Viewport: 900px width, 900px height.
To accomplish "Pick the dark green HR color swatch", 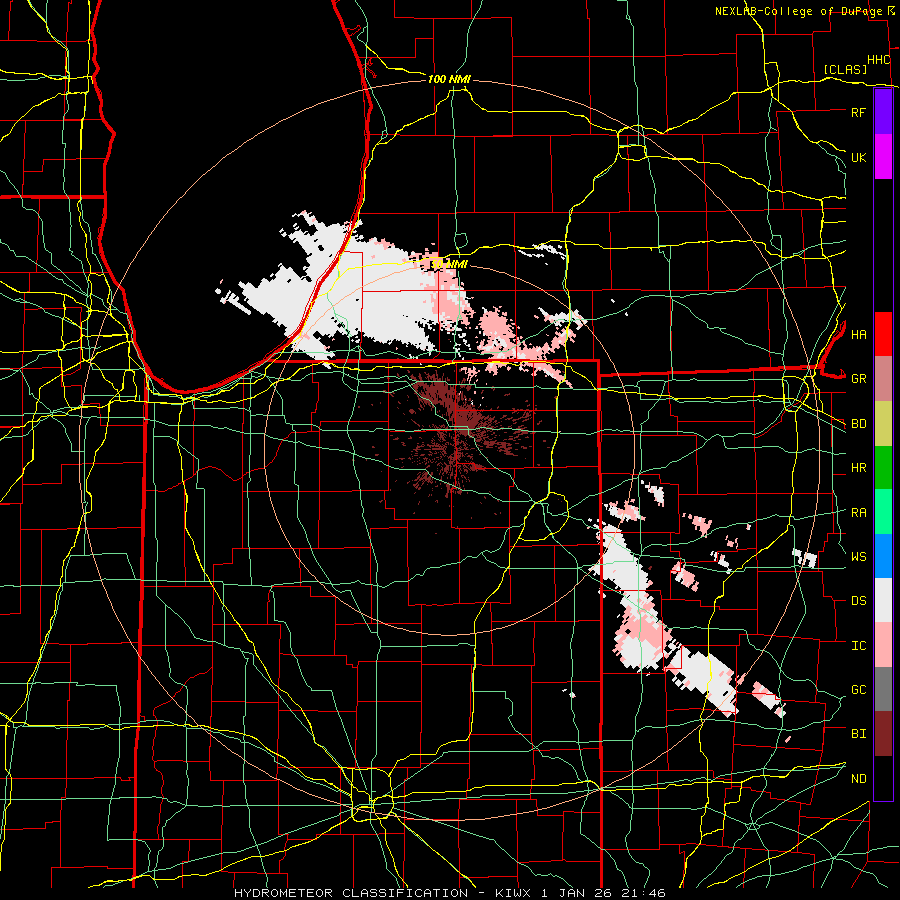I will coord(883,467).
